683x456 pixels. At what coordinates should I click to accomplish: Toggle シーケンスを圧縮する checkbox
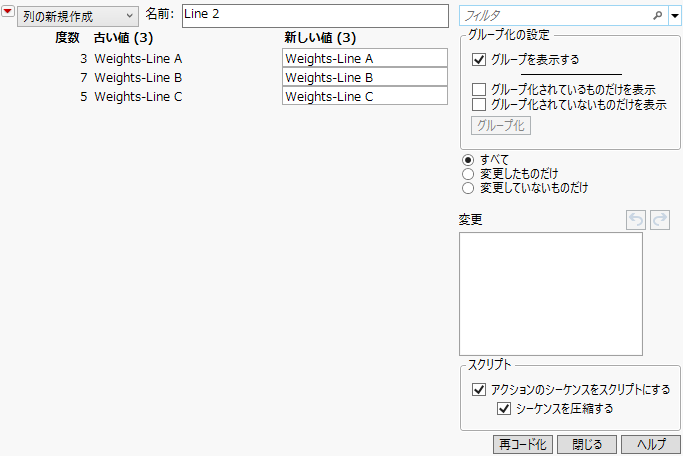(503, 408)
